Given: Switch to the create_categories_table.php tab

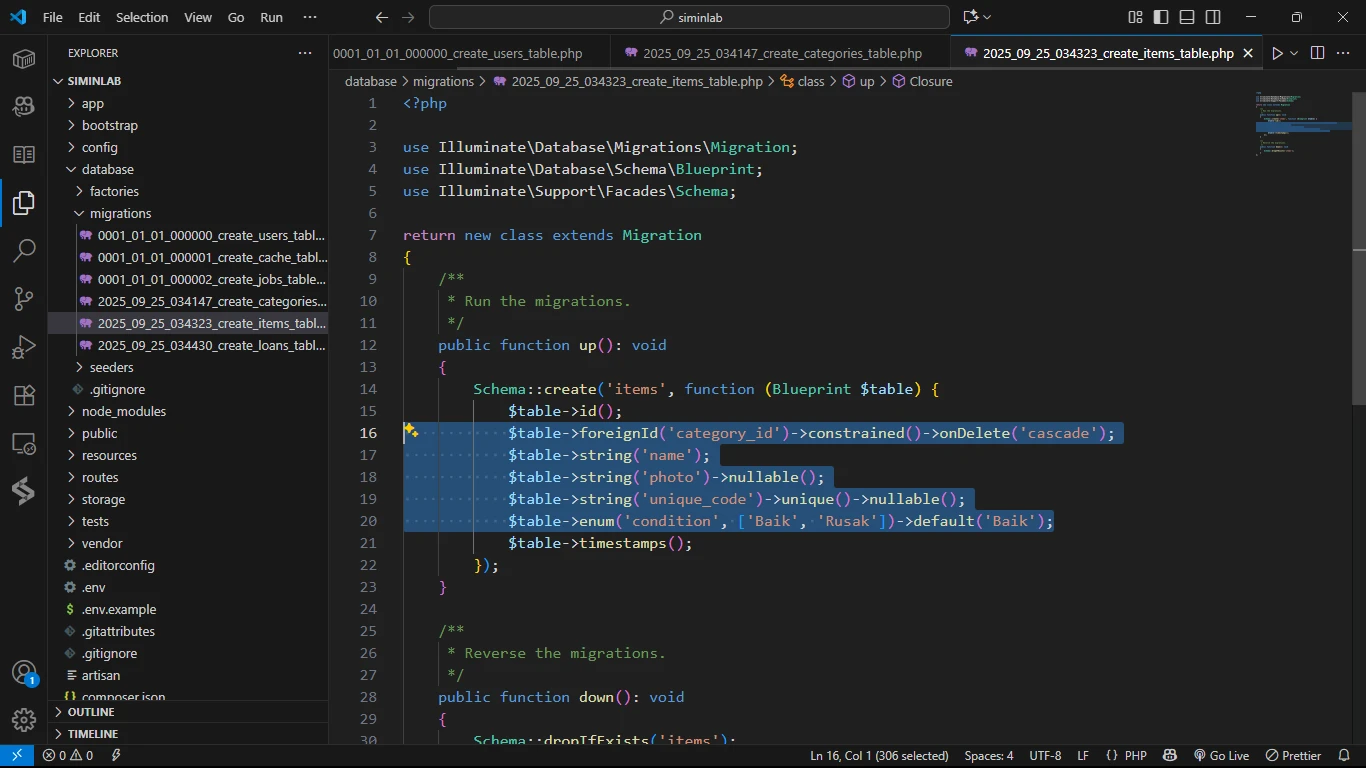Looking at the screenshot, I should pos(782,53).
